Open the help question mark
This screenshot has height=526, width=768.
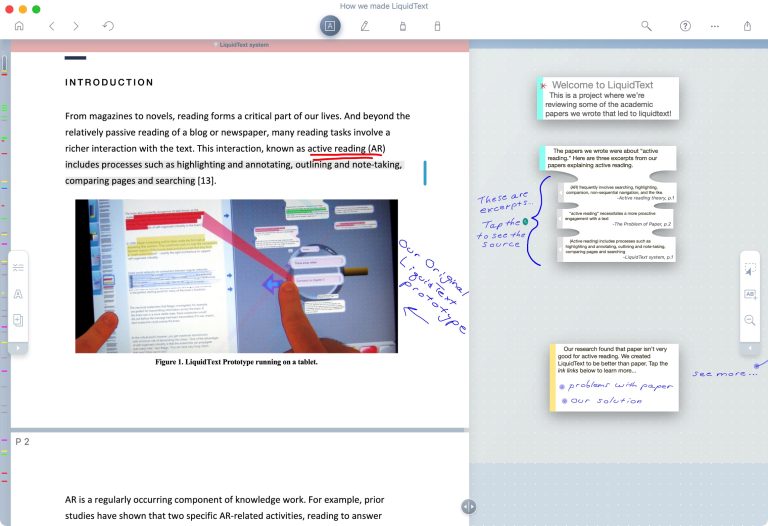click(x=685, y=26)
